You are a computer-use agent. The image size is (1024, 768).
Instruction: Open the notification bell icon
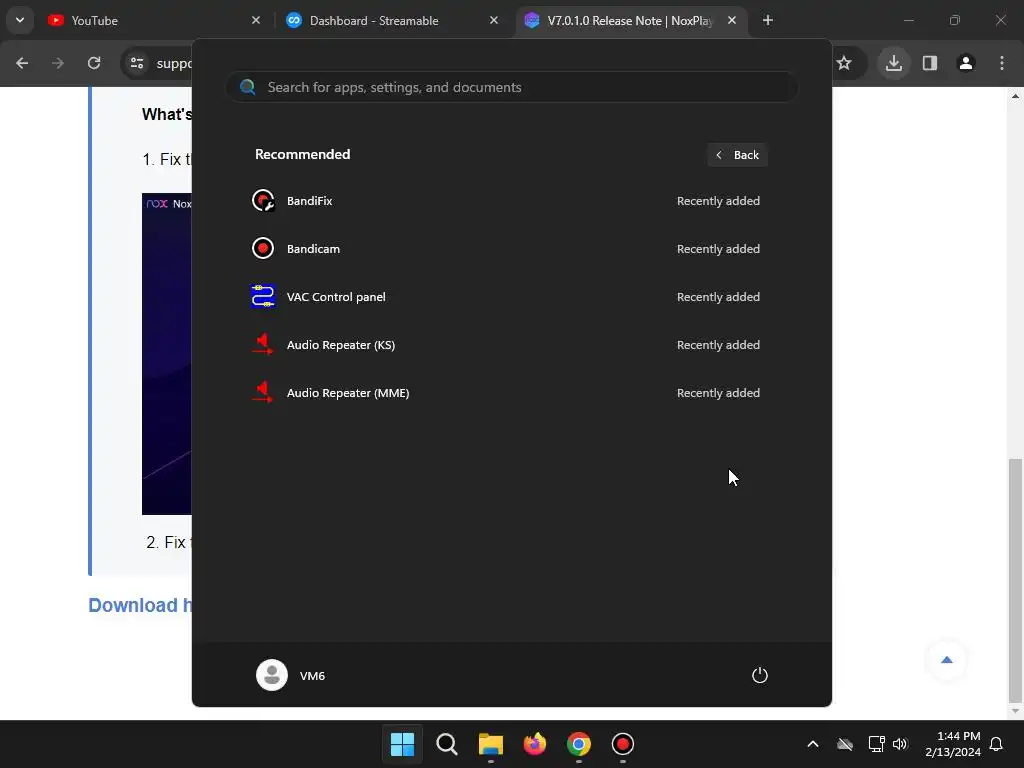(996, 744)
